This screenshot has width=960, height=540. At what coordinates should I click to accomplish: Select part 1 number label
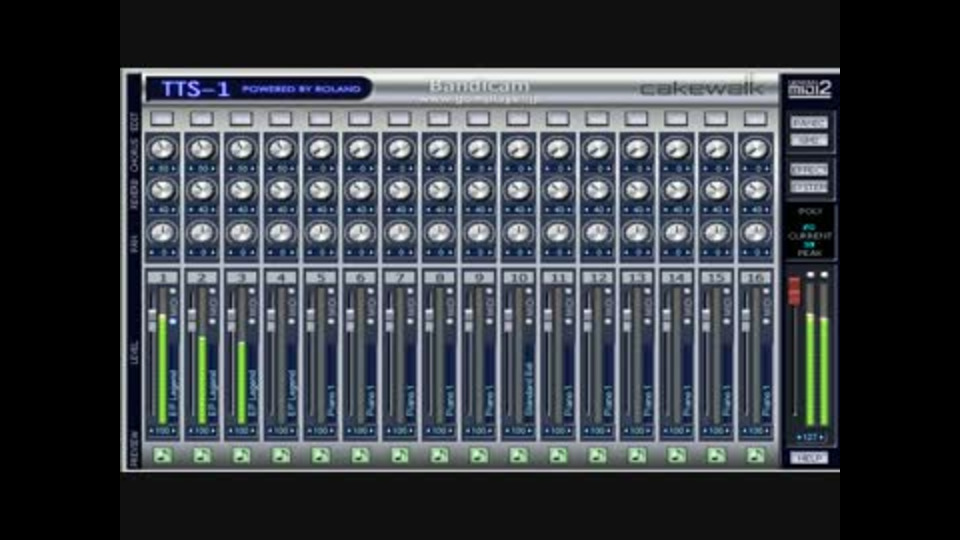[x=163, y=277]
